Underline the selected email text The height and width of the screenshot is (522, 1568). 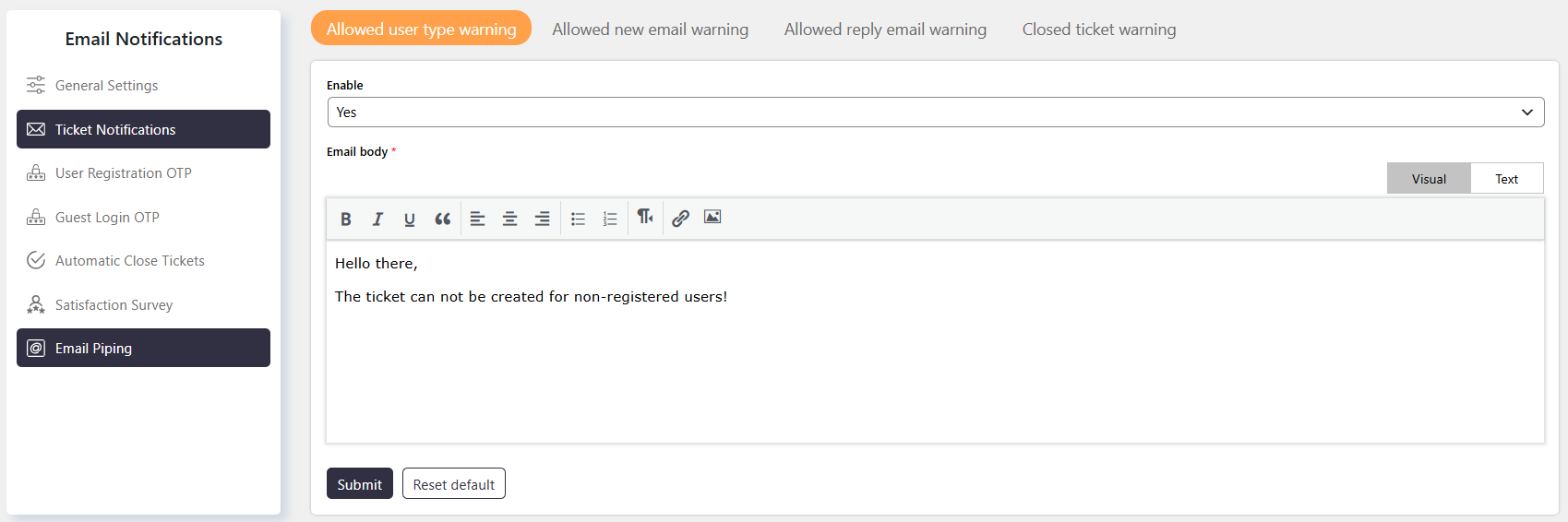click(410, 219)
